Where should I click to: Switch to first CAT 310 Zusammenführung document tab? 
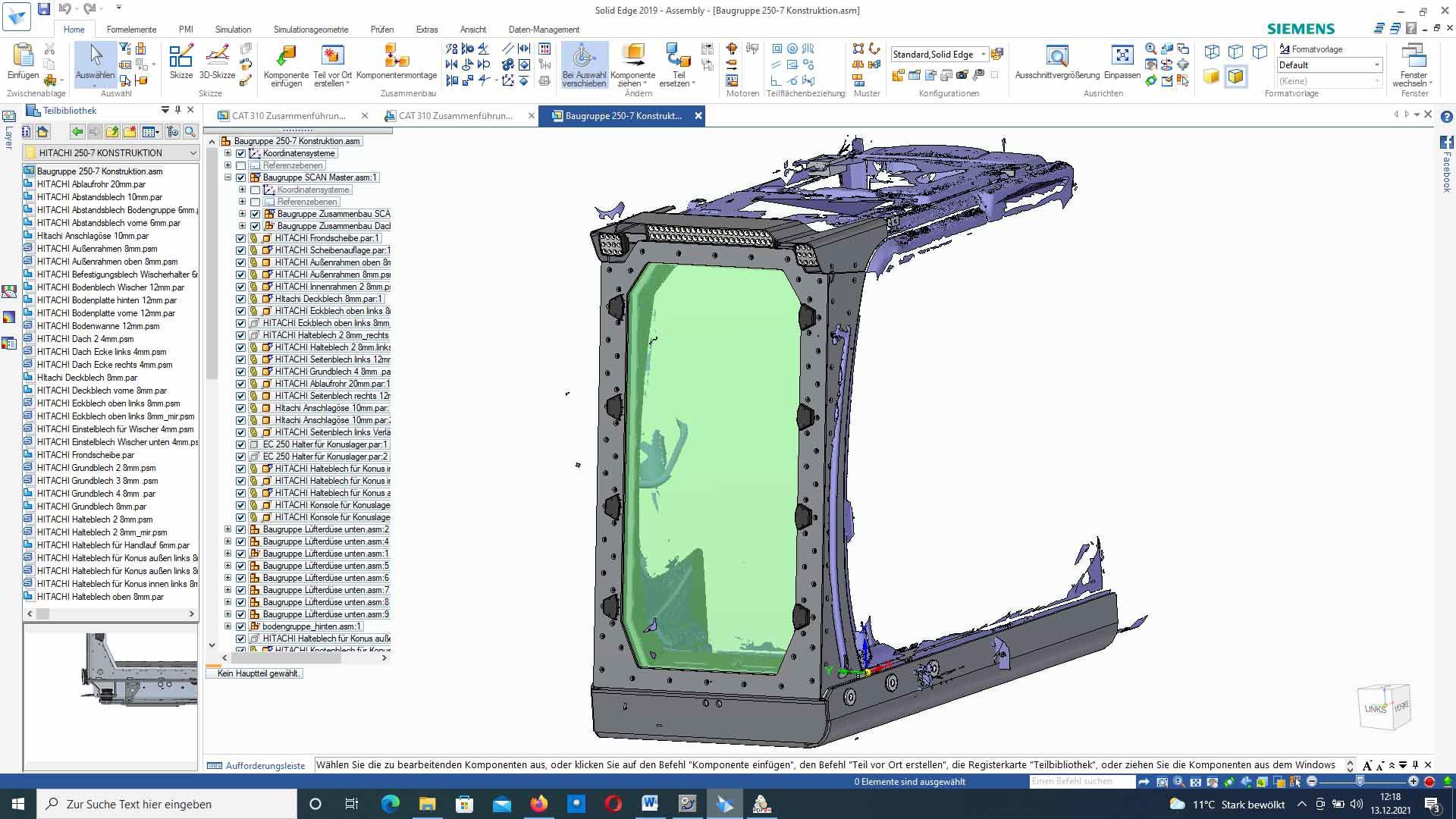coord(289,116)
